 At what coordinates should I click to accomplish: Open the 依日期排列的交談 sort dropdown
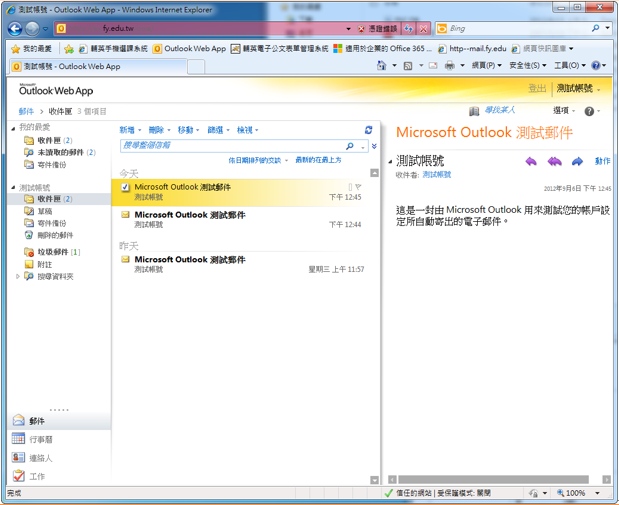click(258, 160)
